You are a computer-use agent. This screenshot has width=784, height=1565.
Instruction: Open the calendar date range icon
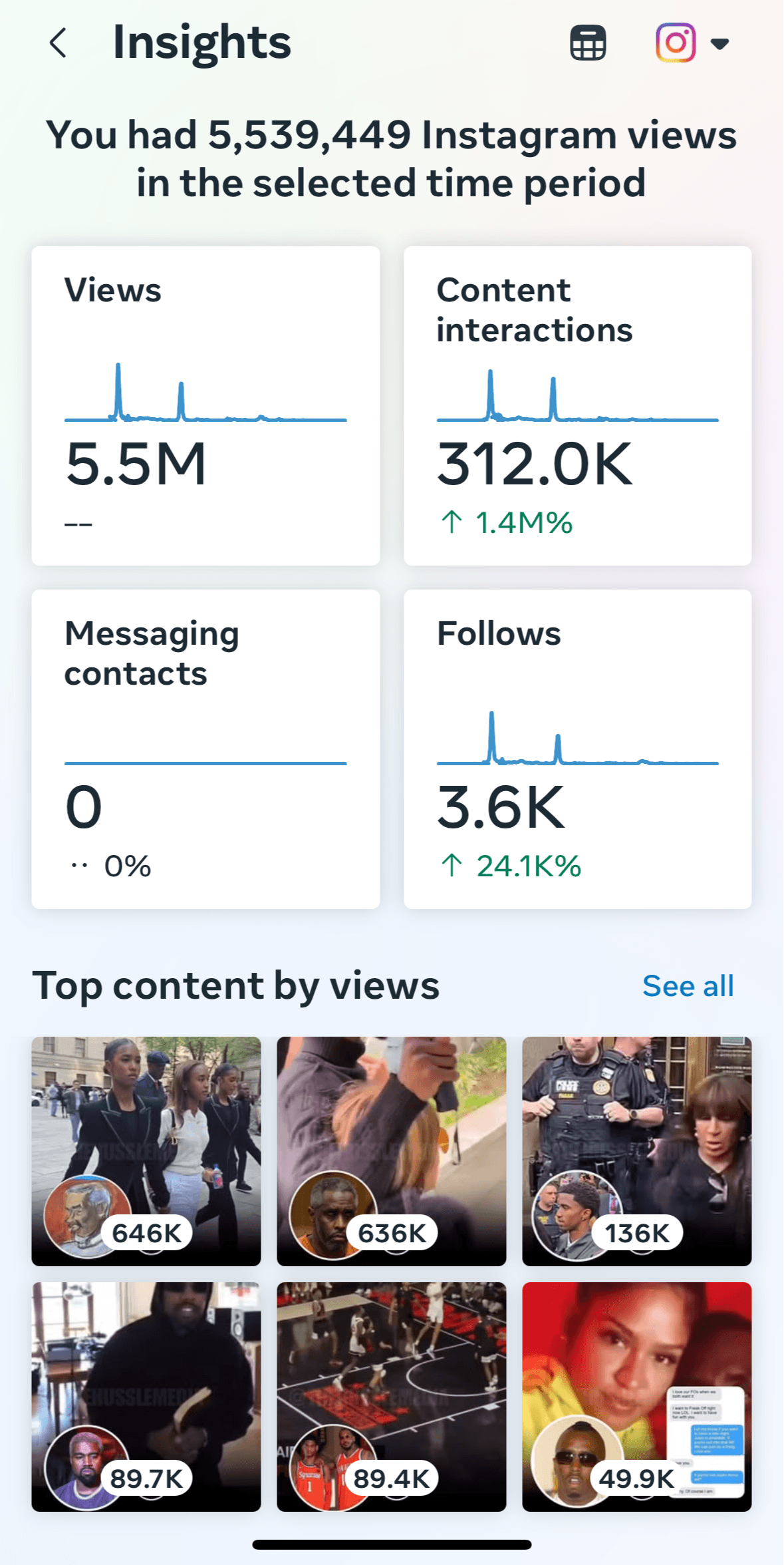pos(588,43)
